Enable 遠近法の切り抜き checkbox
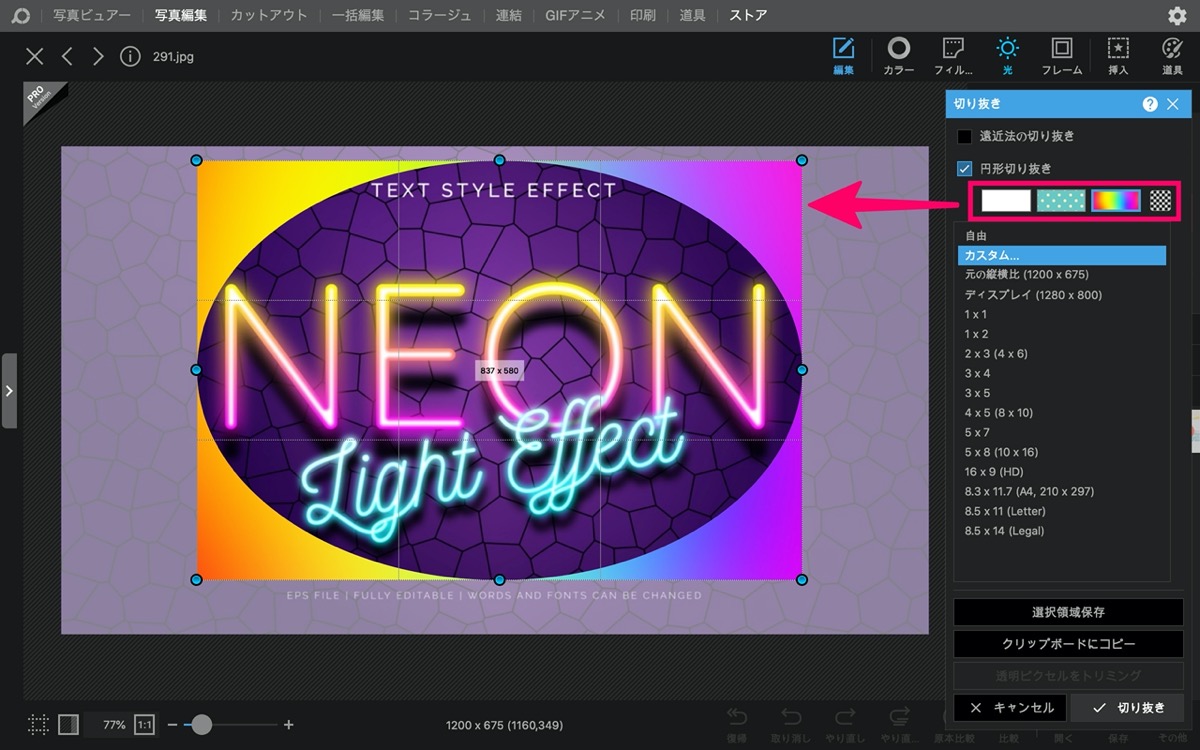This screenshot has width=1200, height=750. (x=964, y=136)
